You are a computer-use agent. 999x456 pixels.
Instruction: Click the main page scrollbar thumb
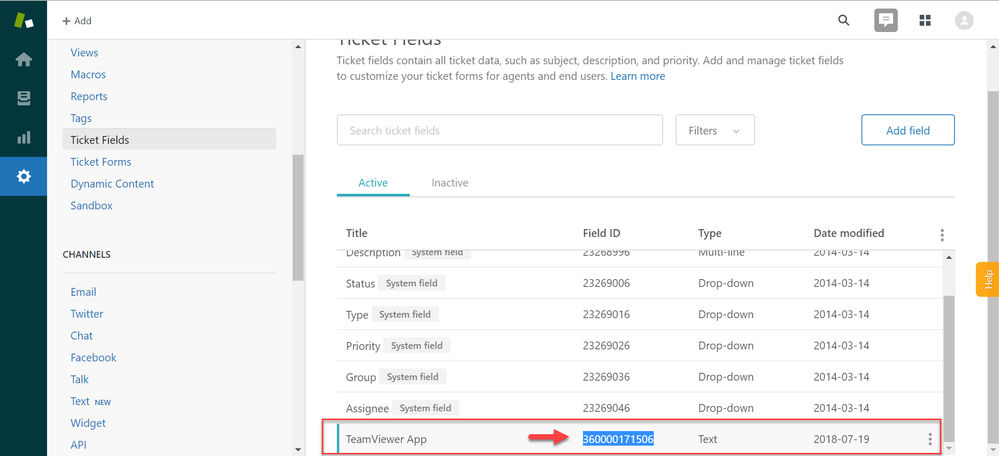[x=993, y=267]
